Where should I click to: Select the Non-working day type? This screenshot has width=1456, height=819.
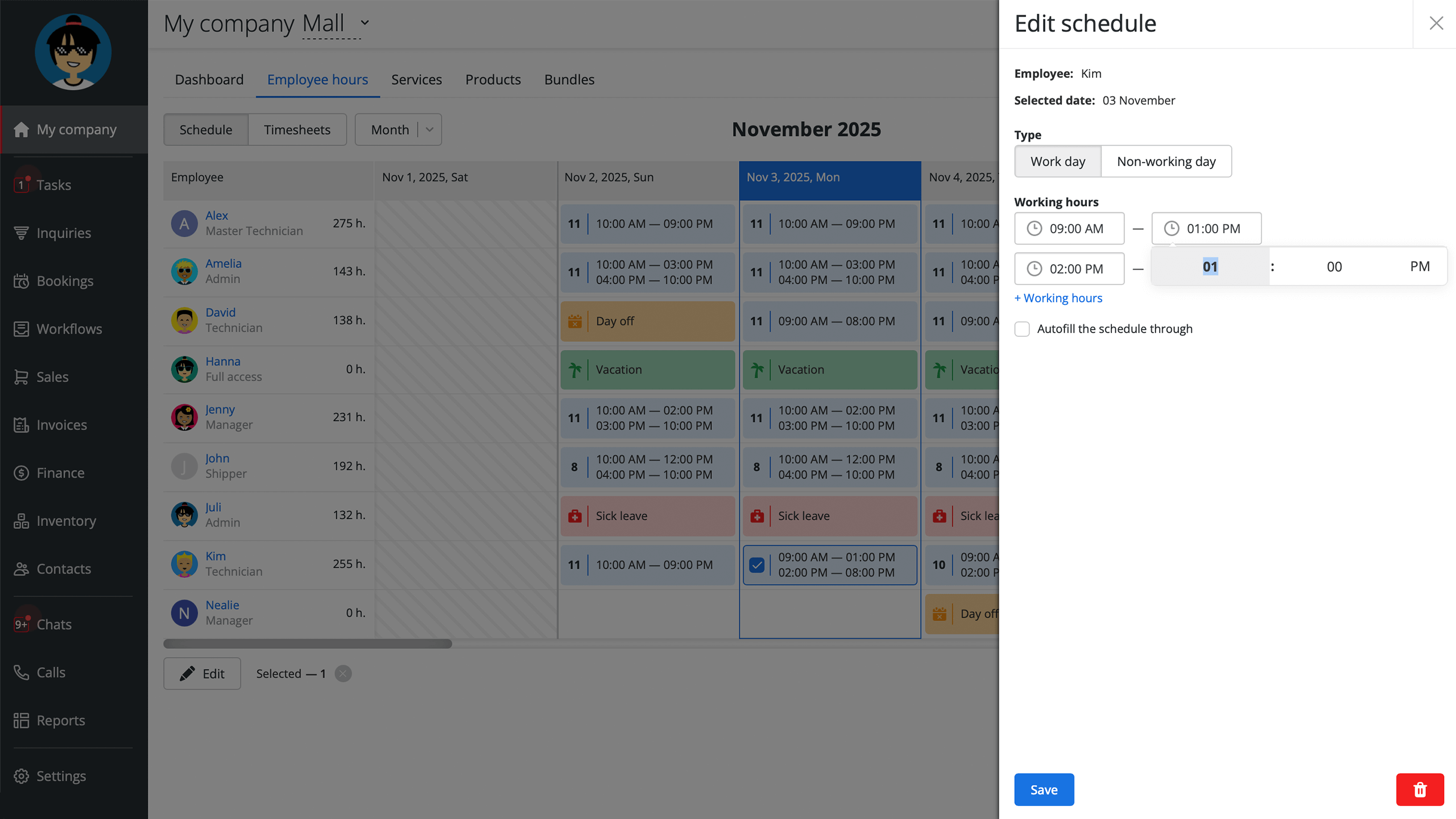(1166, 162)
